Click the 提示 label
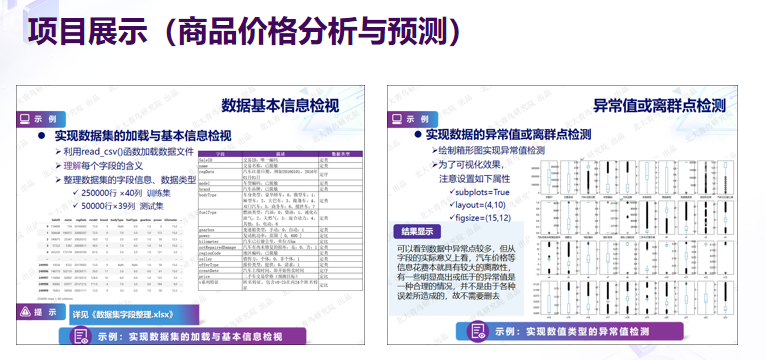Image resolution: width=766 pixels, height=360 pixels. [41, 312]
